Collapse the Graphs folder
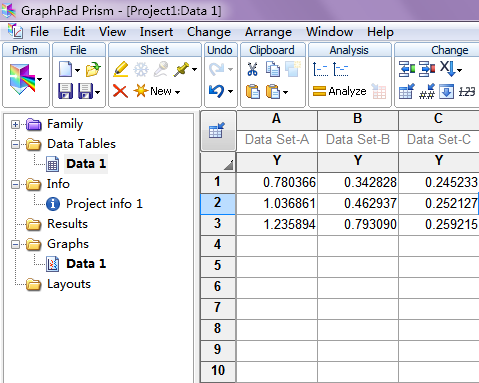479x383 pixels. click(x=15, y=244)
